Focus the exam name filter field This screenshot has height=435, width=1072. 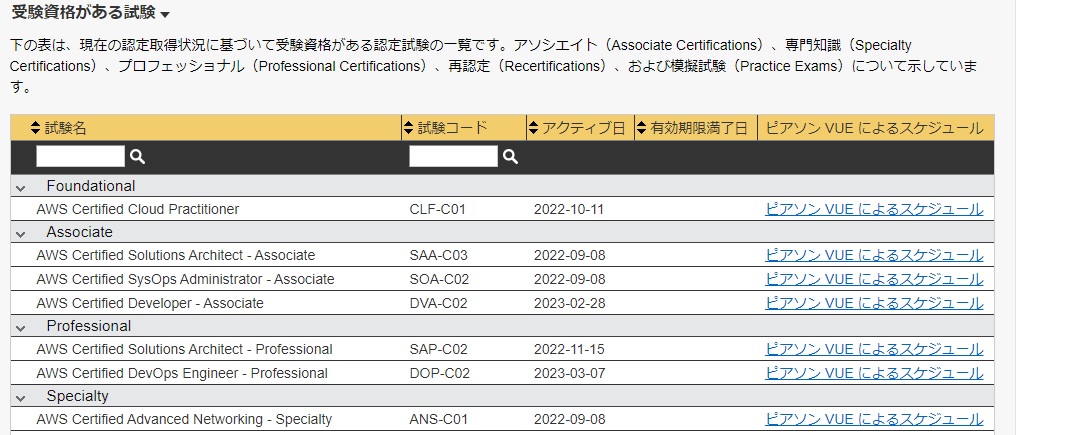pyautogui.click(x=81, y=157)
